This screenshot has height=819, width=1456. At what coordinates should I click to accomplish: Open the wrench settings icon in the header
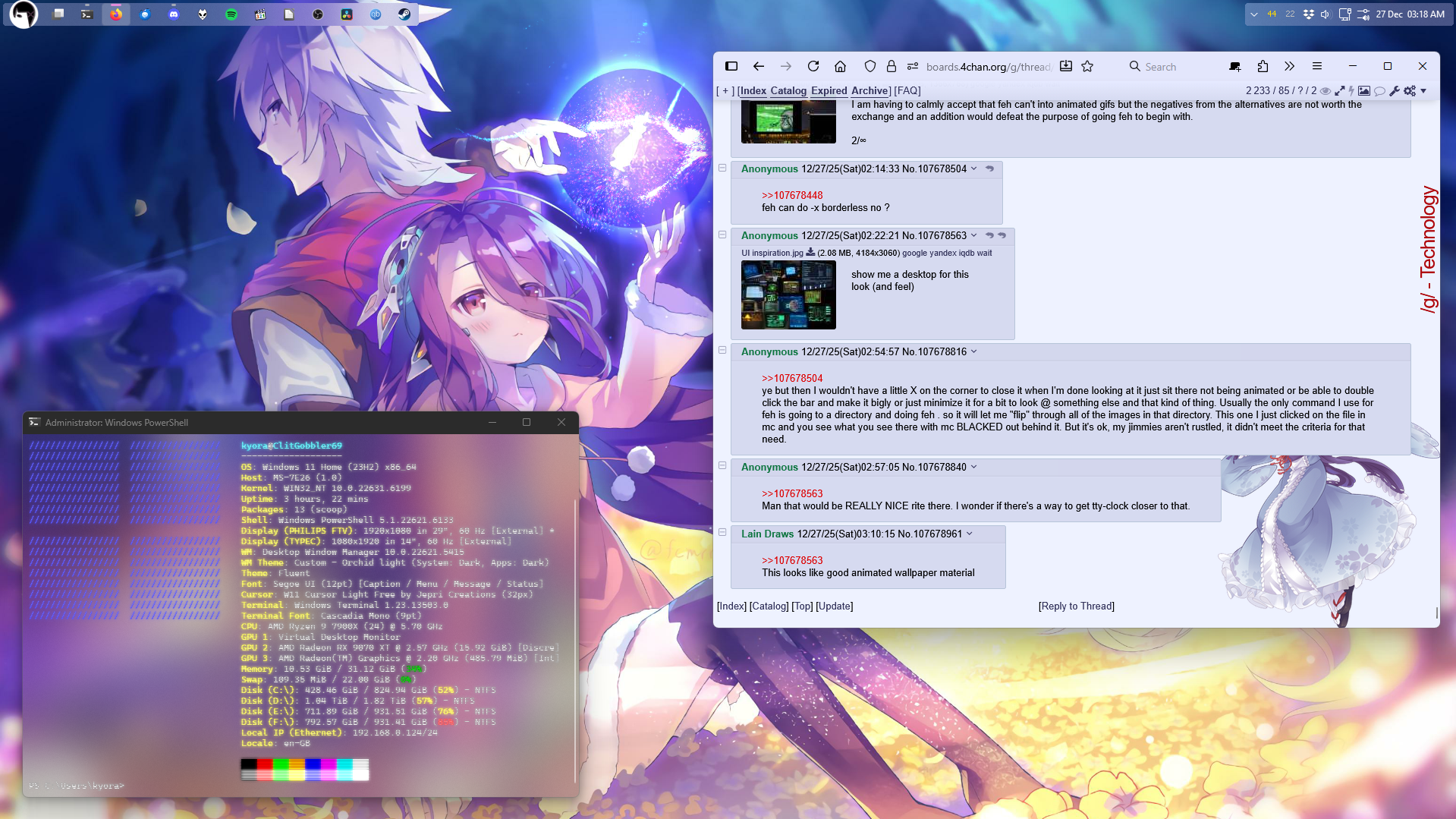[1395, 91]
